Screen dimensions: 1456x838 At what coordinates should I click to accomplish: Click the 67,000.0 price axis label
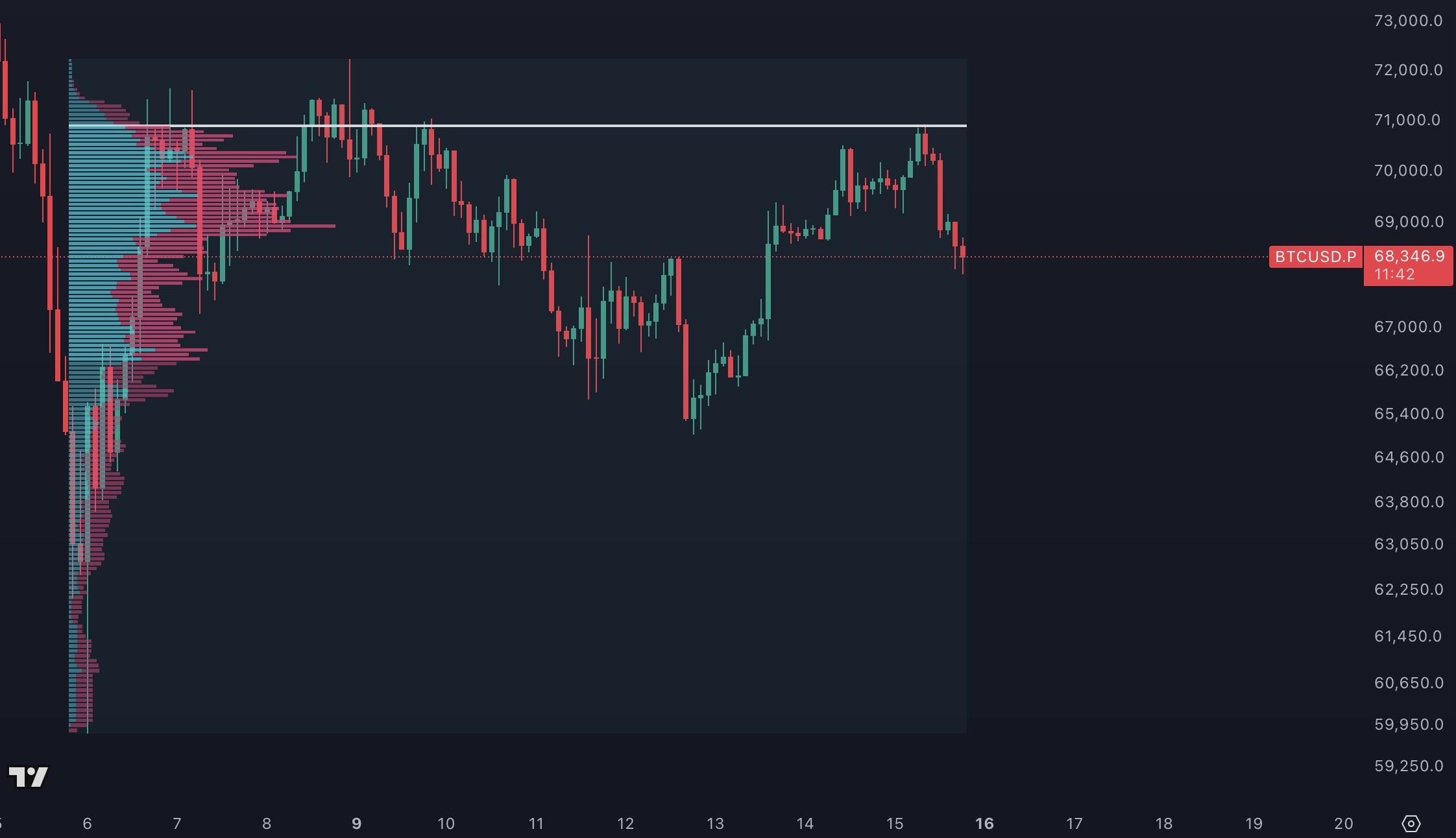click(x=1408, y=327)
